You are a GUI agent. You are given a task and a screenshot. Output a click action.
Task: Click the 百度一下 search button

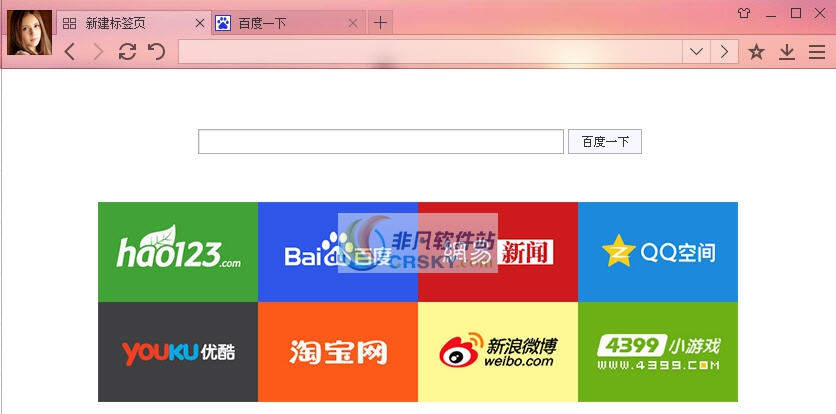[605, 141]
